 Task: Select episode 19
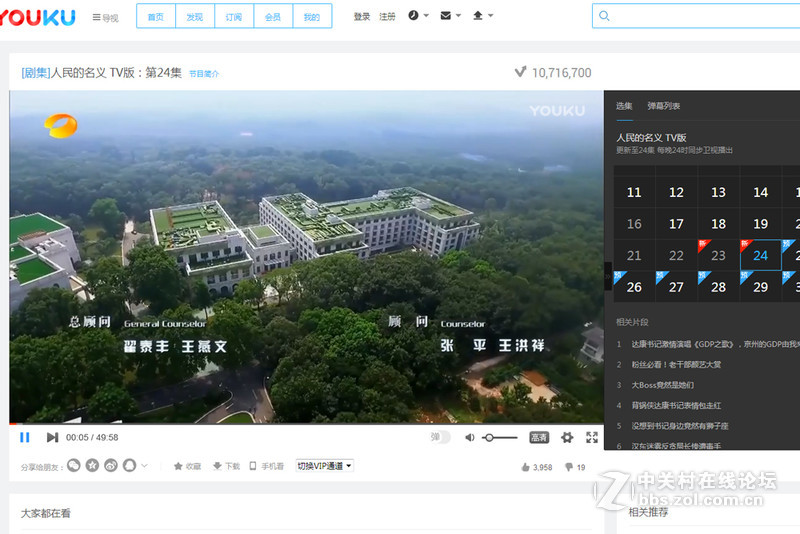pos(761,224)
